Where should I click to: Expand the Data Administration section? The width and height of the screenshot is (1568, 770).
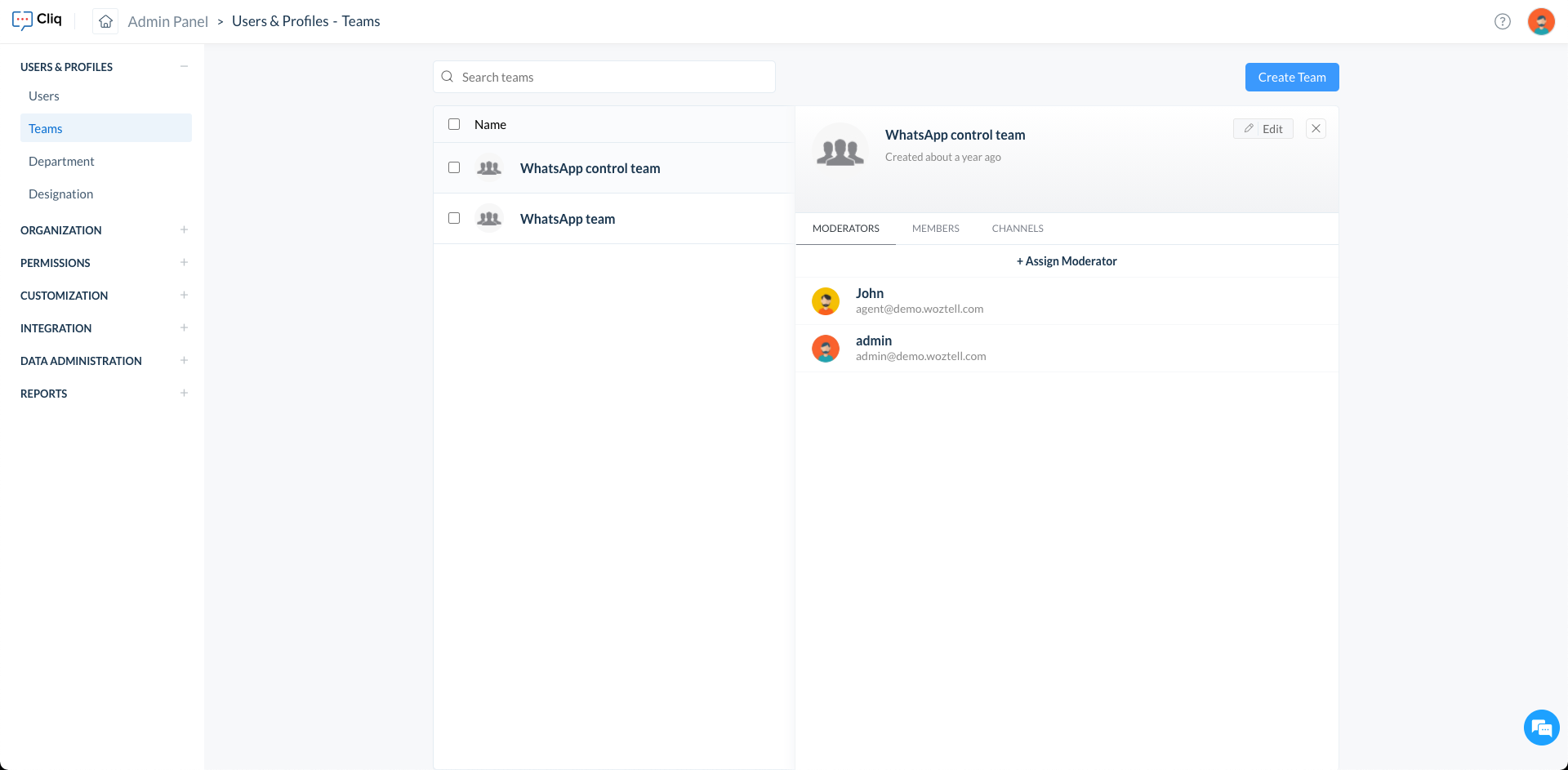tap(184, 360)
